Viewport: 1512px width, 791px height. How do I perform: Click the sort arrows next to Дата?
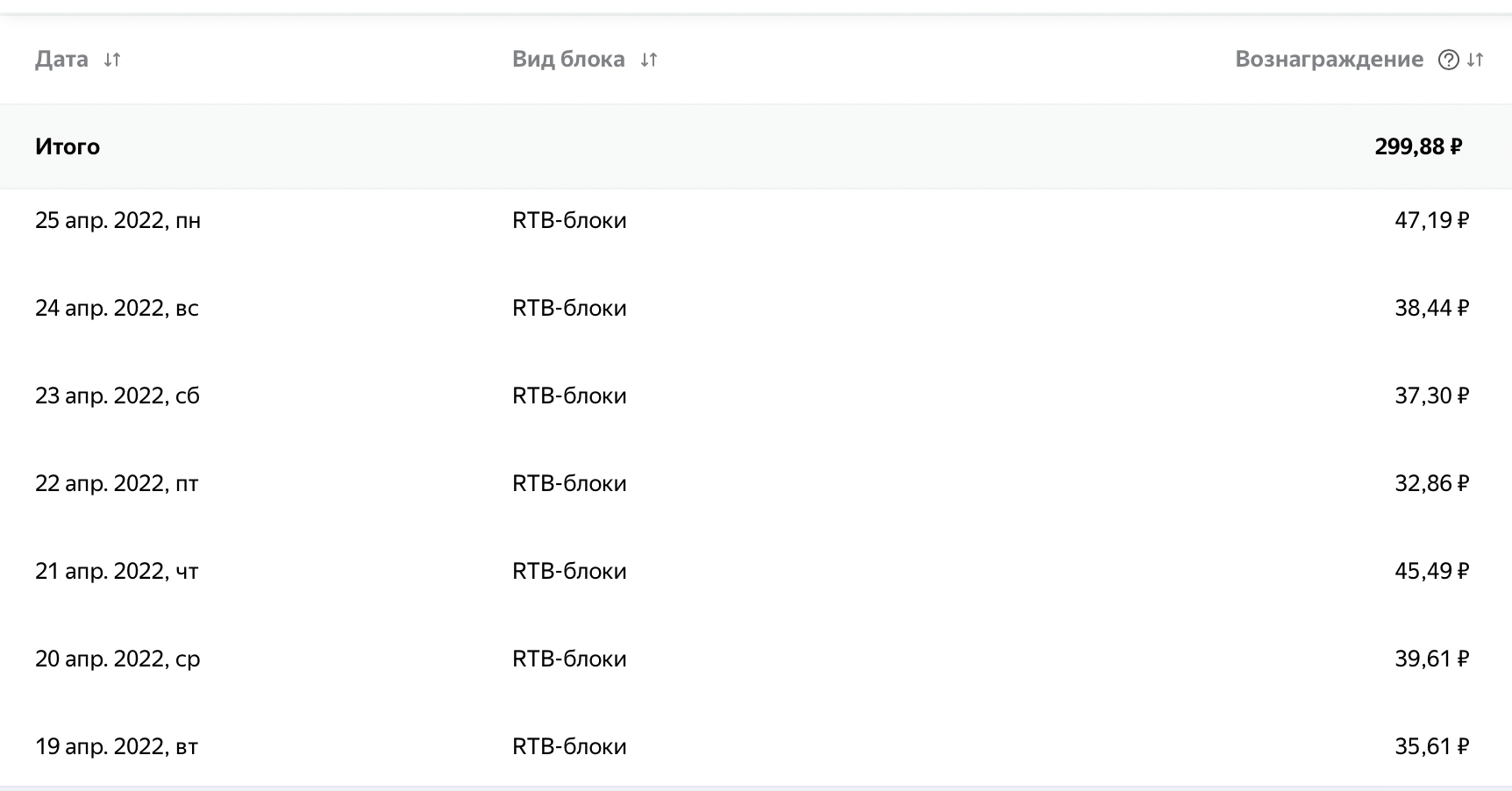(x=112, y=60)
